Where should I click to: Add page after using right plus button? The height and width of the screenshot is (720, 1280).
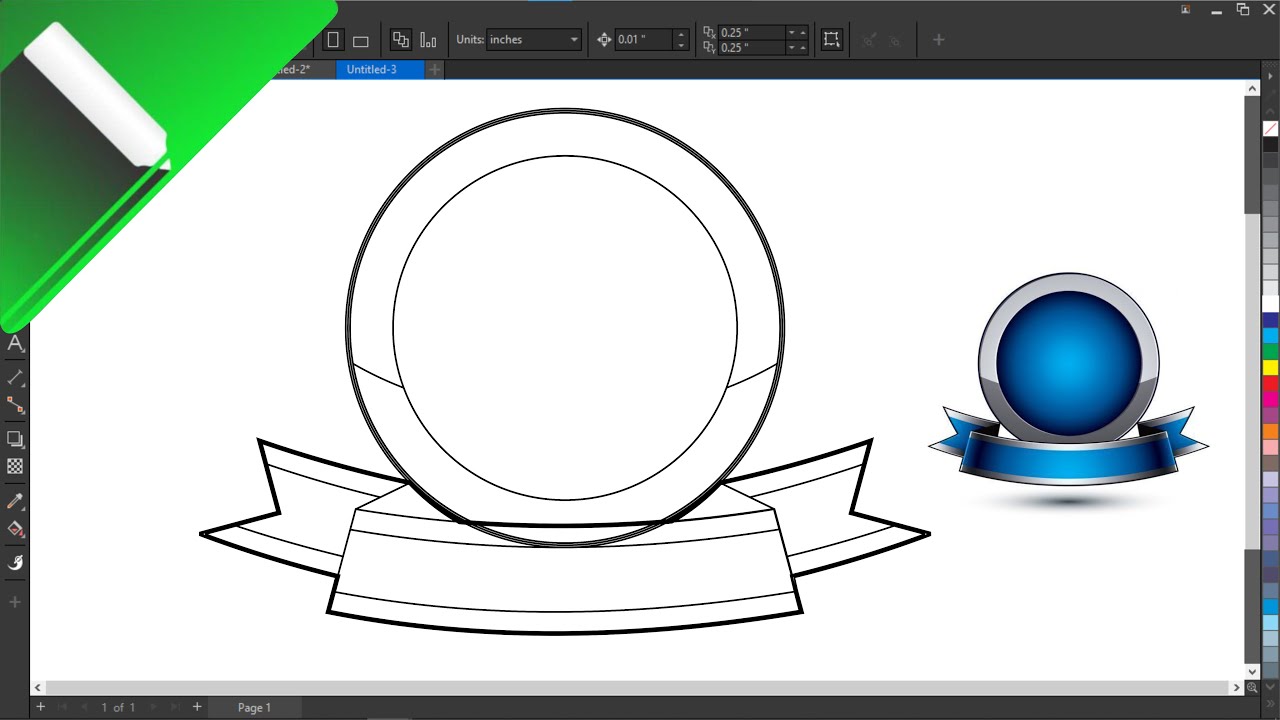(196, 707)
